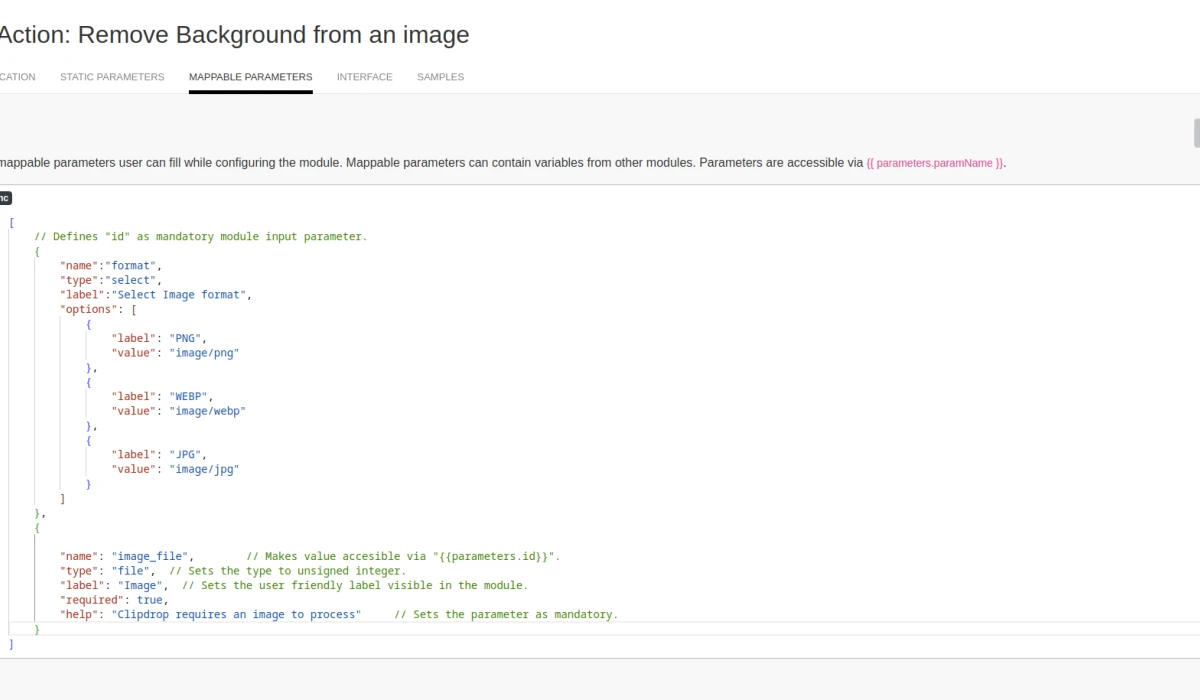Click the dark badge above the code editor
Image resolution: width=1200 pixels, height=700 pixels.
click(x=5, y=198)
